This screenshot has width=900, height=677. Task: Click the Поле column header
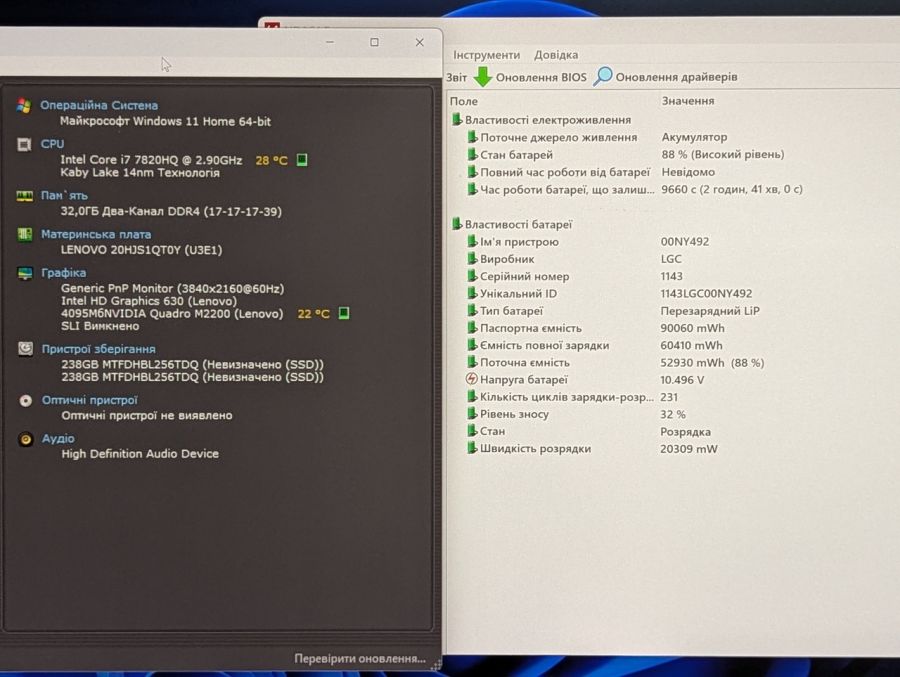click(x=464, y=101)
